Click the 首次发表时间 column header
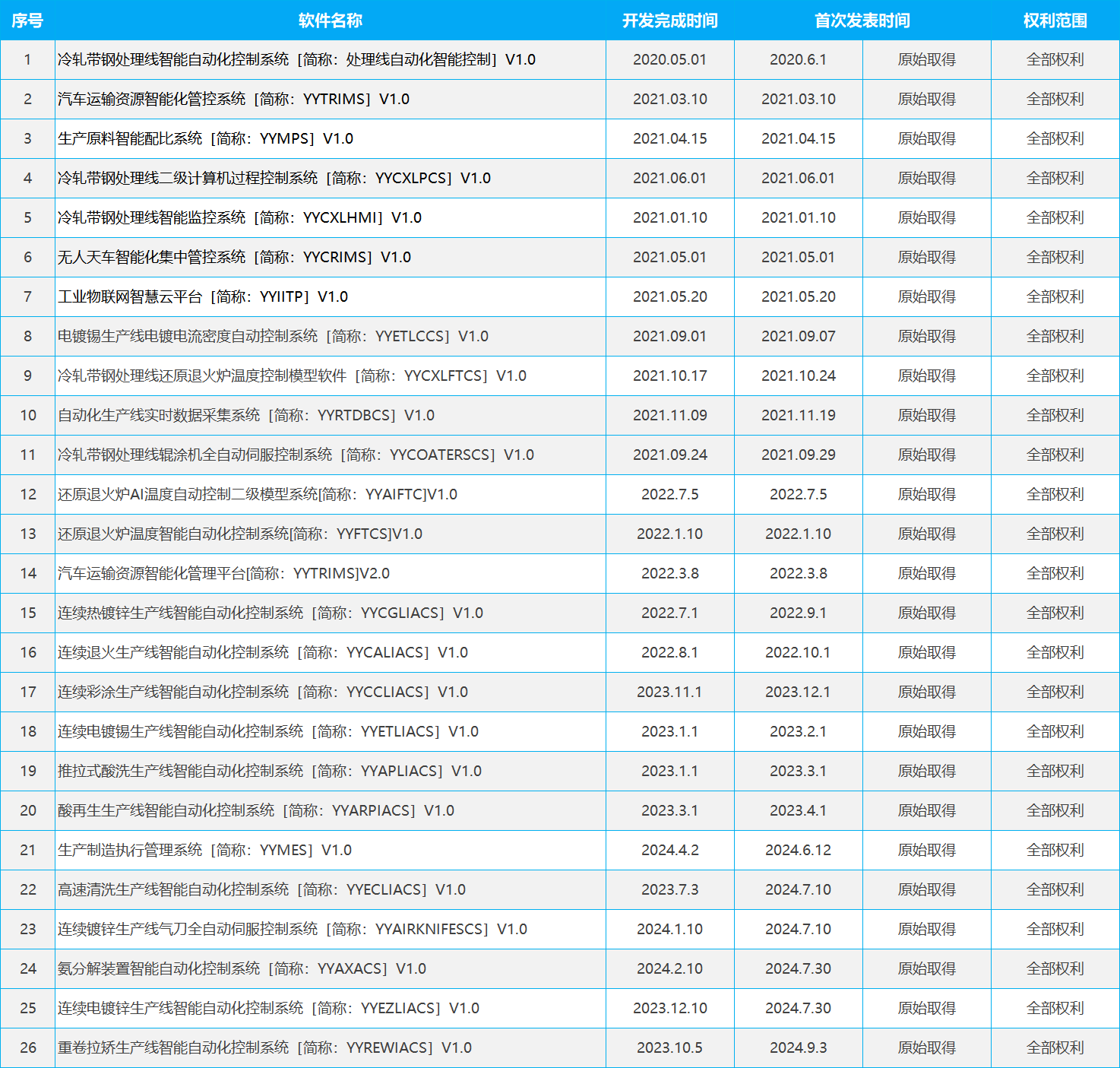Screen dimensions: 1120x1068 pyautogui.click(x=862, y=21)
